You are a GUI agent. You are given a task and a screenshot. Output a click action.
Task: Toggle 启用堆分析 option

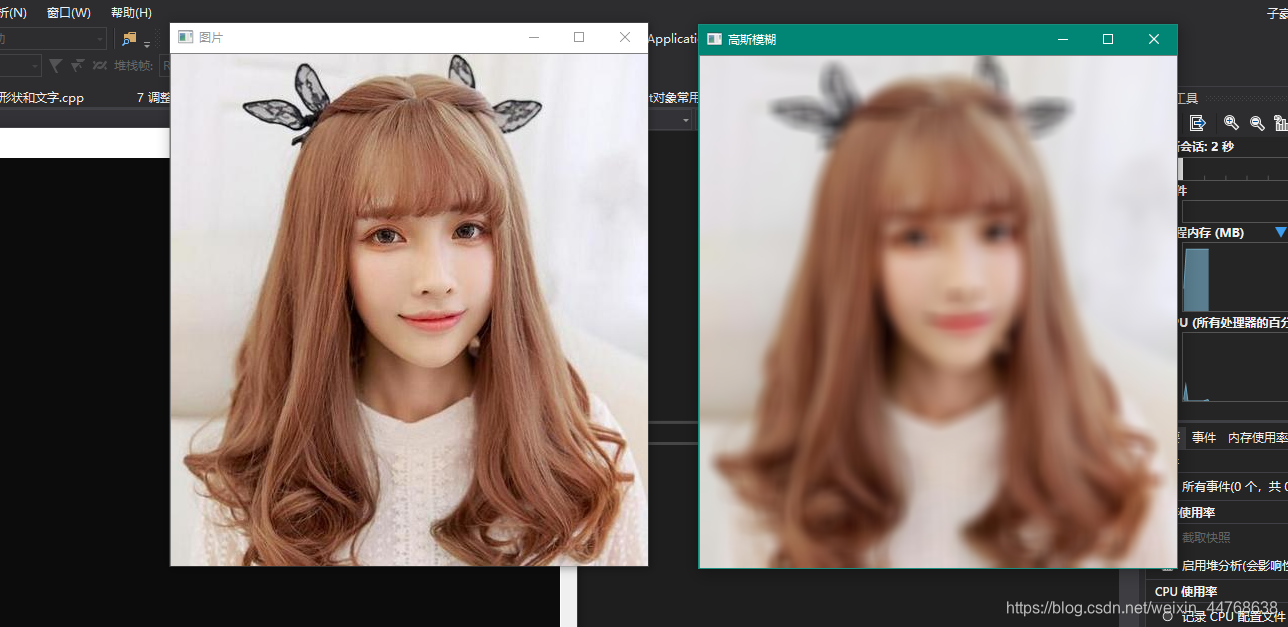[1234, 565]
